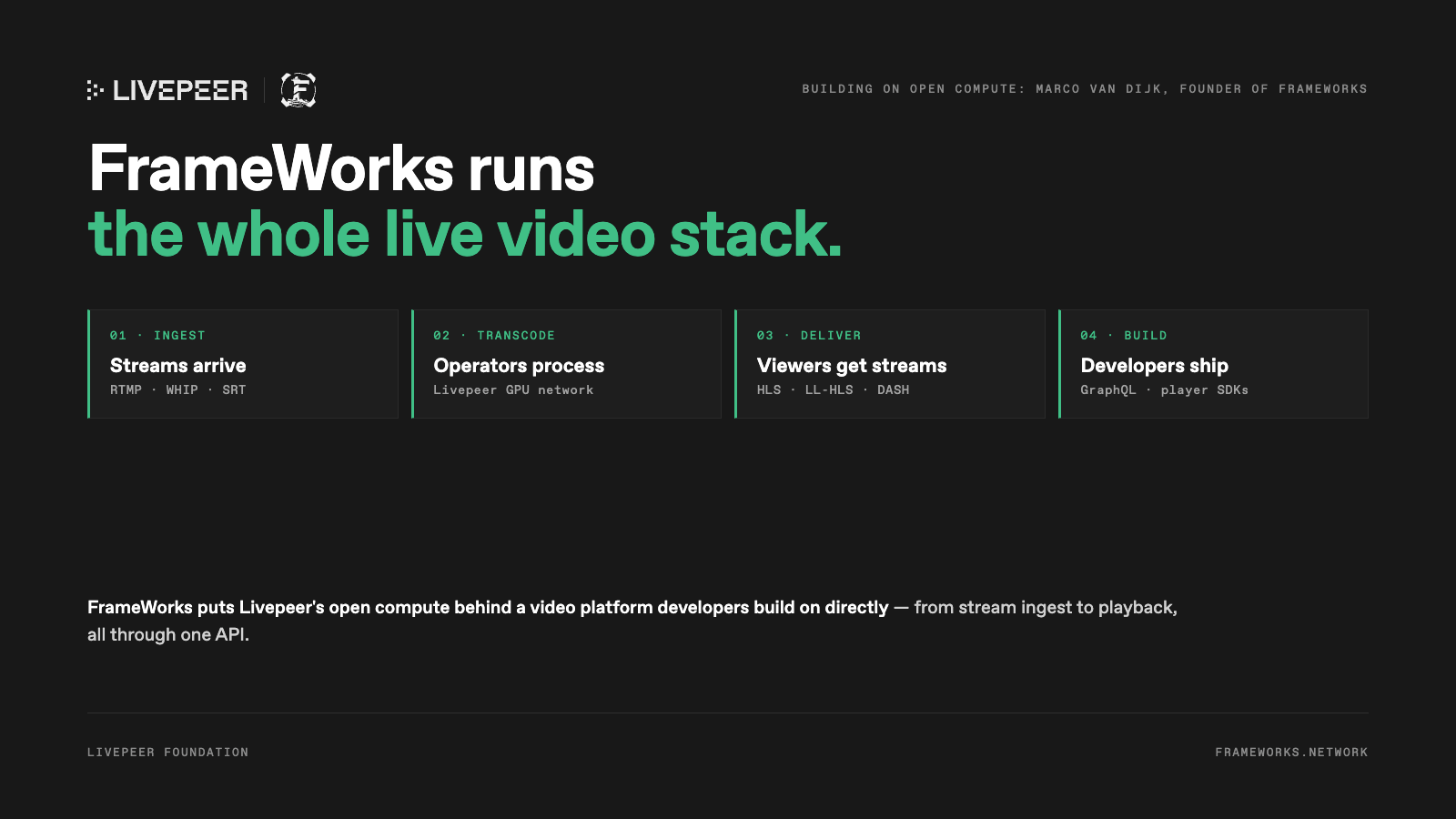Click the 'LIVEPEER FOUNDATION' footer text

tap(168, 753)
